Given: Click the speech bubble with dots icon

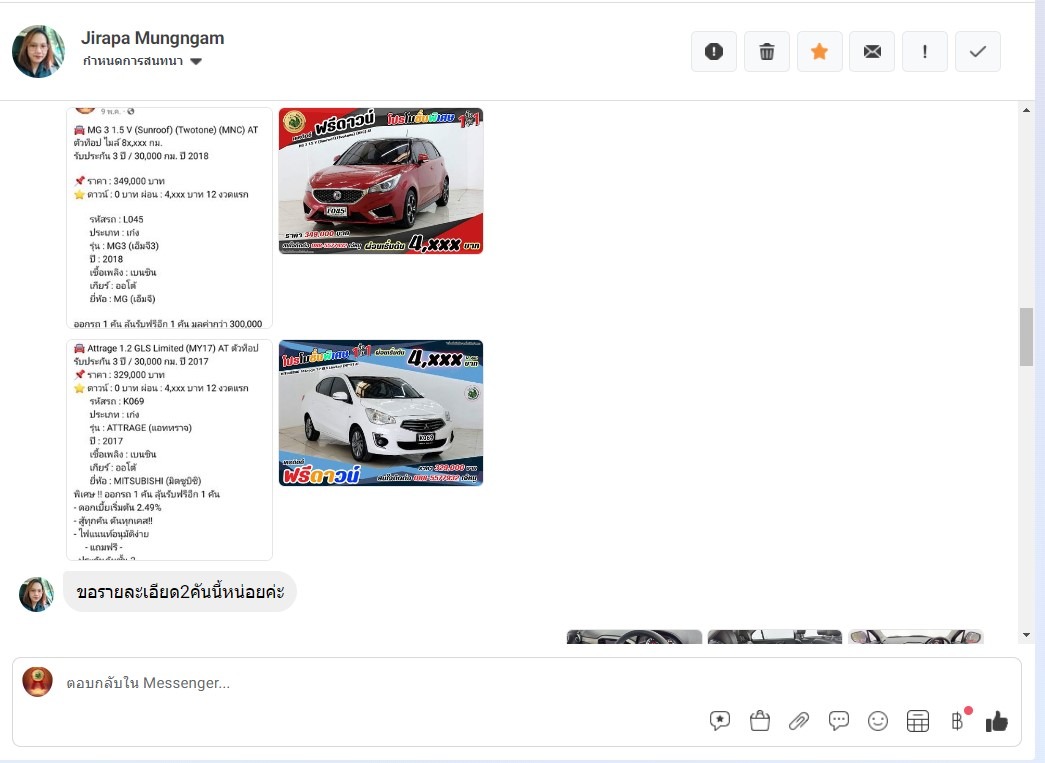Looking at the screenshot, I should click(839, 721).
